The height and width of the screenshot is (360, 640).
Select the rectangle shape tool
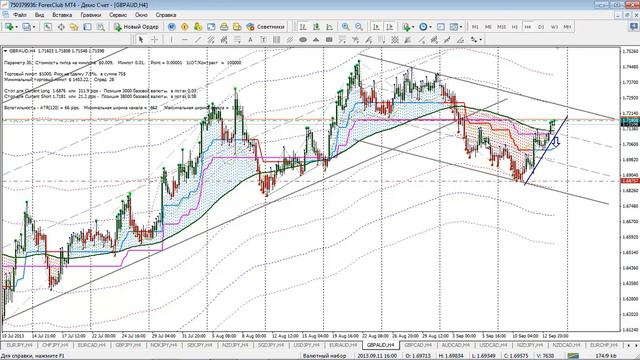pos(329,40)
